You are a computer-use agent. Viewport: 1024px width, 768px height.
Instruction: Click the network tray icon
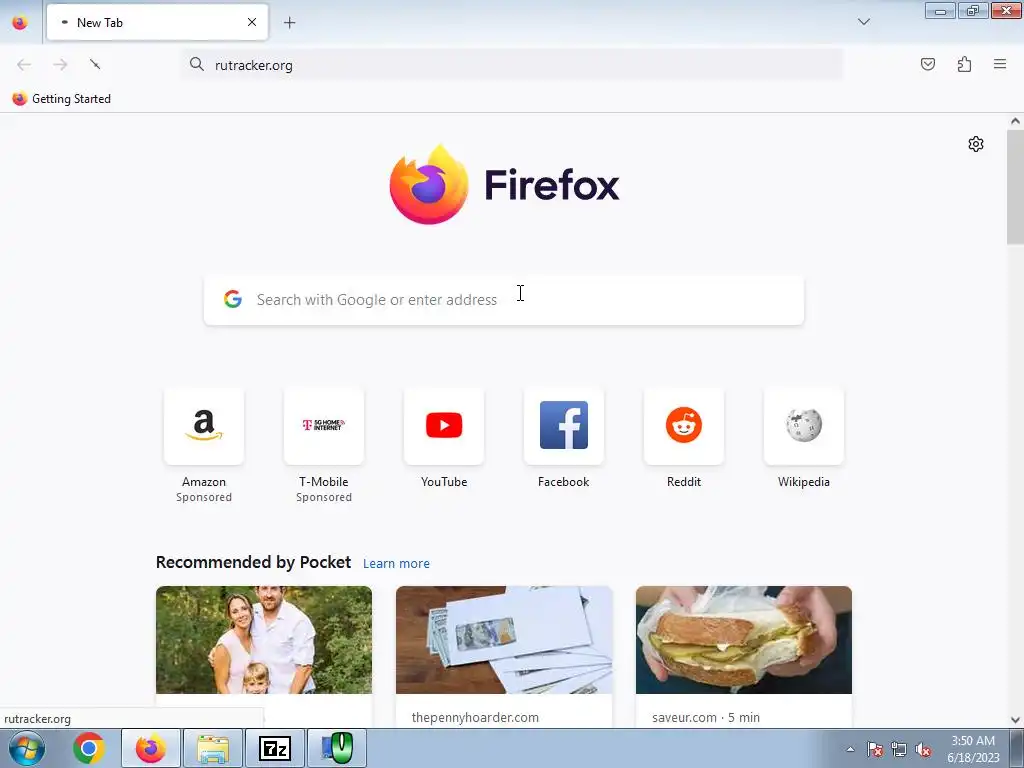click(899, 750)
